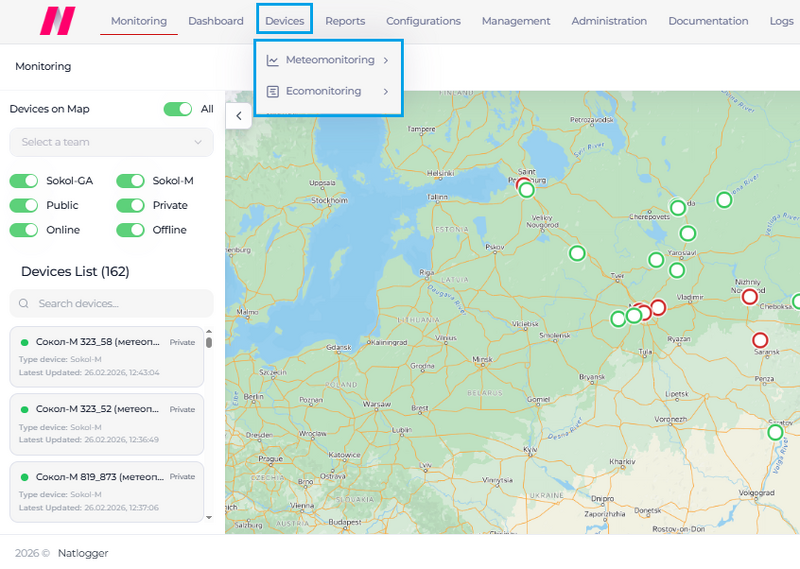This screenshot has width=800, height=569.
Task: Select Meteomonitoring menu entry
Action: click(329, 60)
